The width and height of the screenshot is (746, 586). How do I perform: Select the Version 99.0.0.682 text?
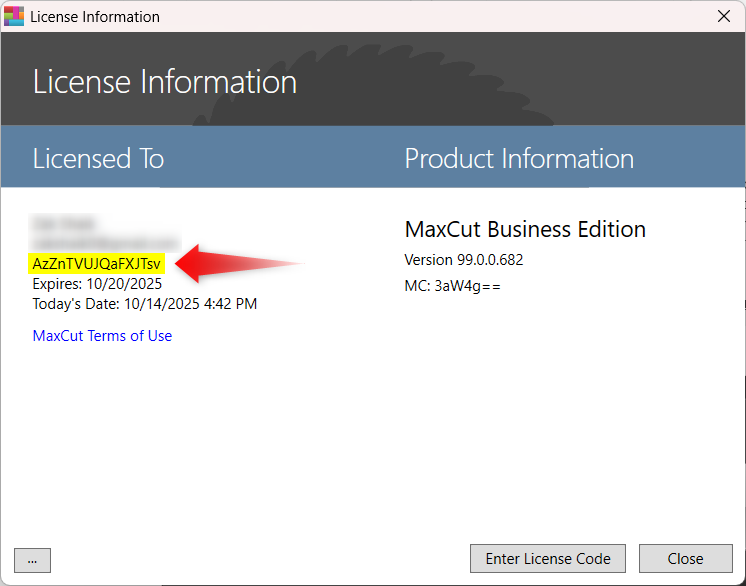(463, 260)
